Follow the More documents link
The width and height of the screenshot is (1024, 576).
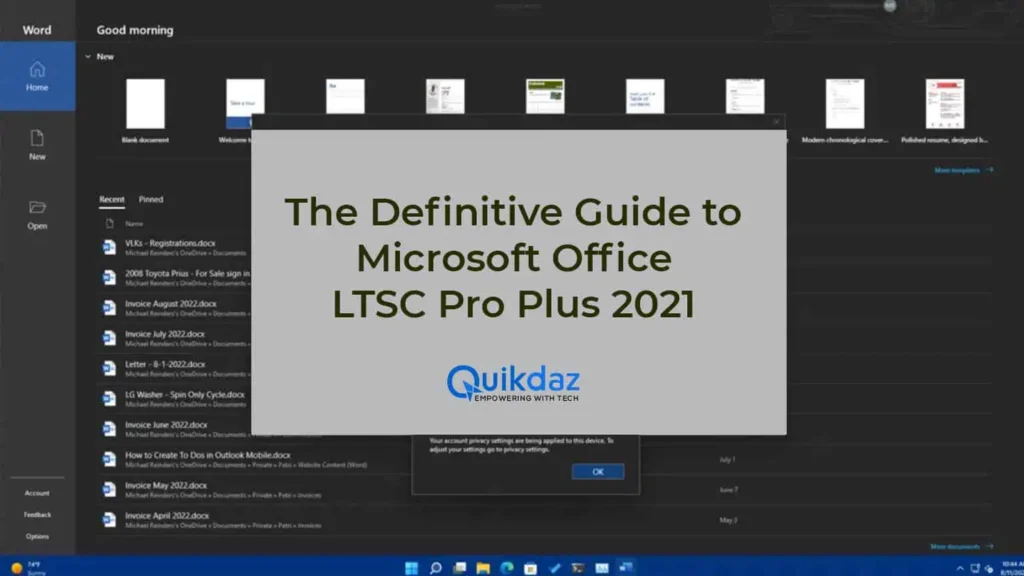point(961,547)
